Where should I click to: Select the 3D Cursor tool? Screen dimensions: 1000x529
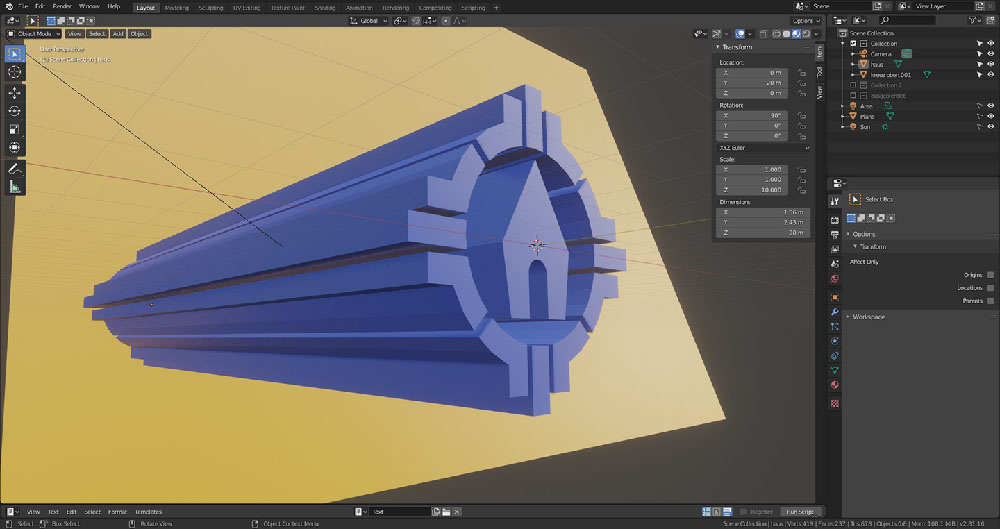pos(15,72)
